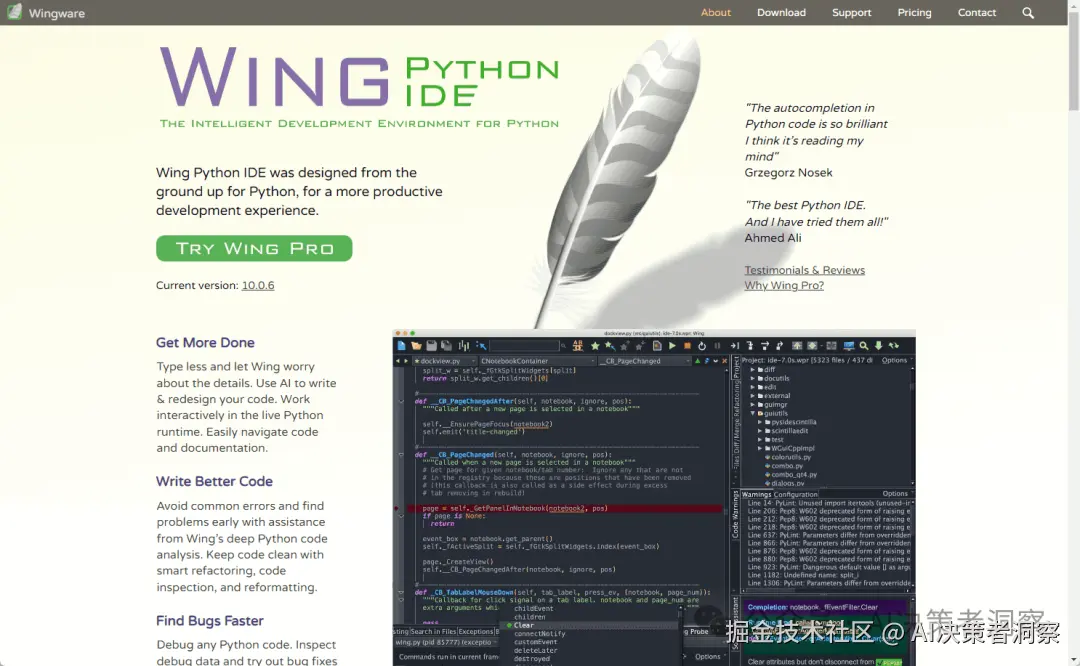Open the Code Warnings panel Options menu

coord(897,494)
